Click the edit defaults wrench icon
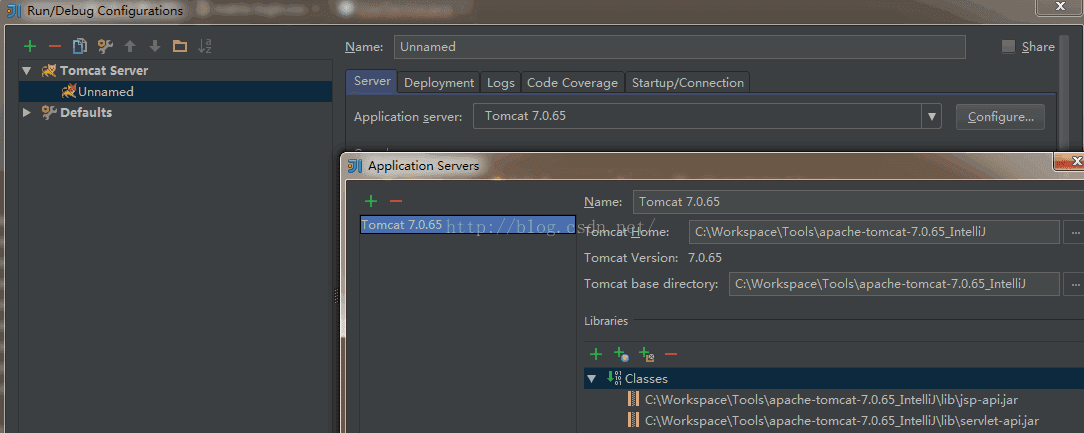Image resolution: width=1084 pixels, height=433 pixels. pyautogui.click(x=105, y=46)
